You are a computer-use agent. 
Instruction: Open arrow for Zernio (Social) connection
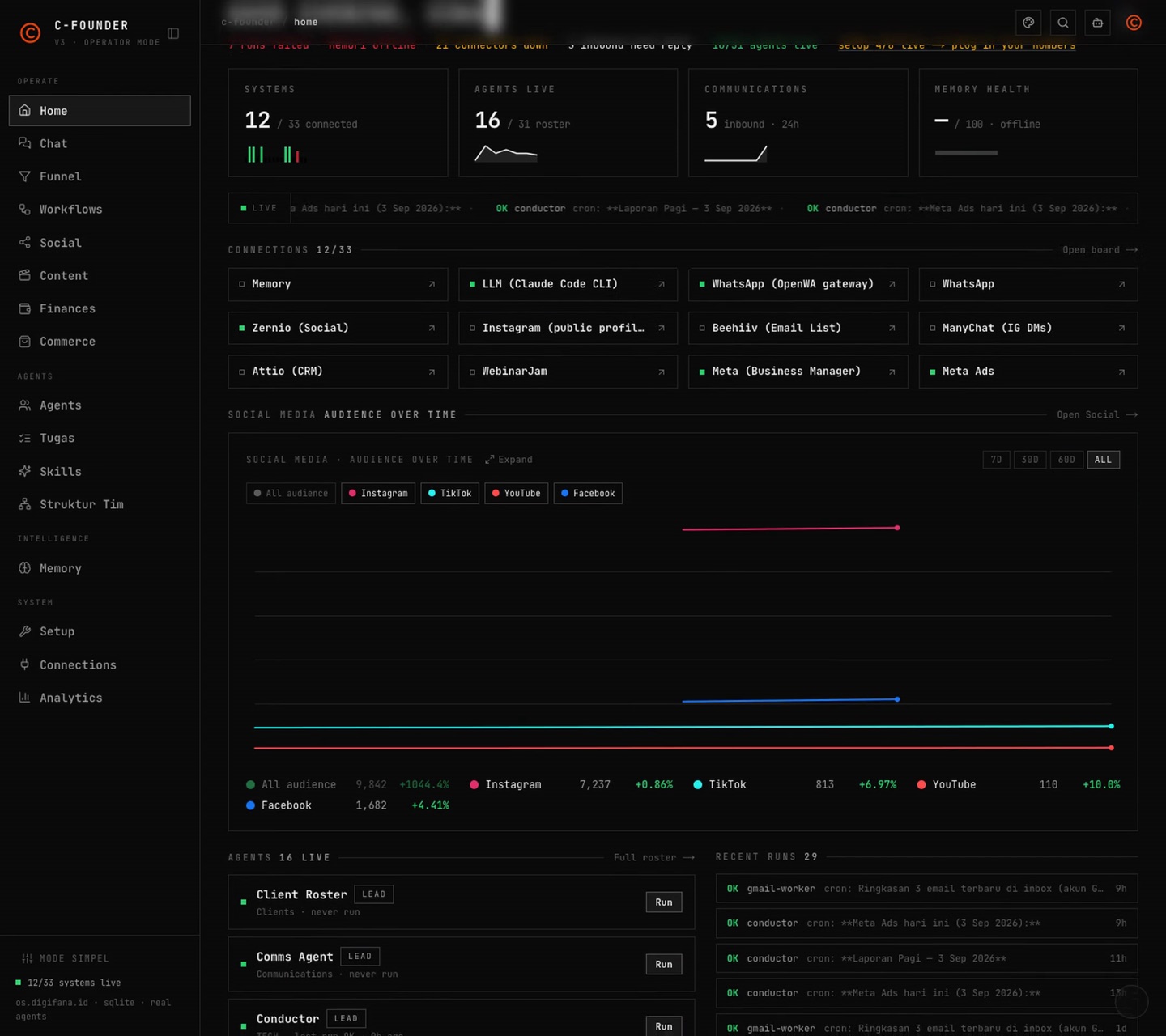pyautogui.click(x=432, y=328)
